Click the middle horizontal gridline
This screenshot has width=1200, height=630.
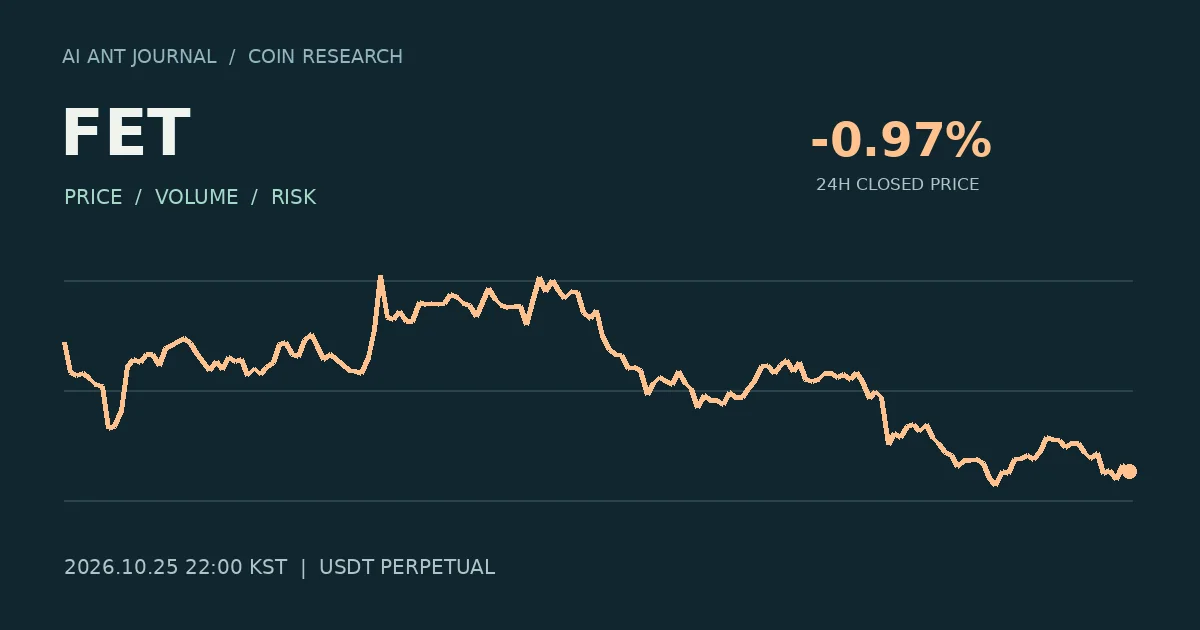[598, 391]
